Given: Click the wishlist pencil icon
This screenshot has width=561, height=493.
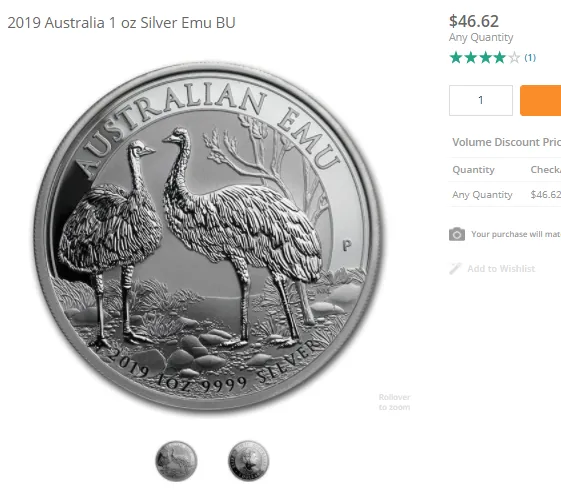Looking at the screenshot, I should click(x=455, y=269).
